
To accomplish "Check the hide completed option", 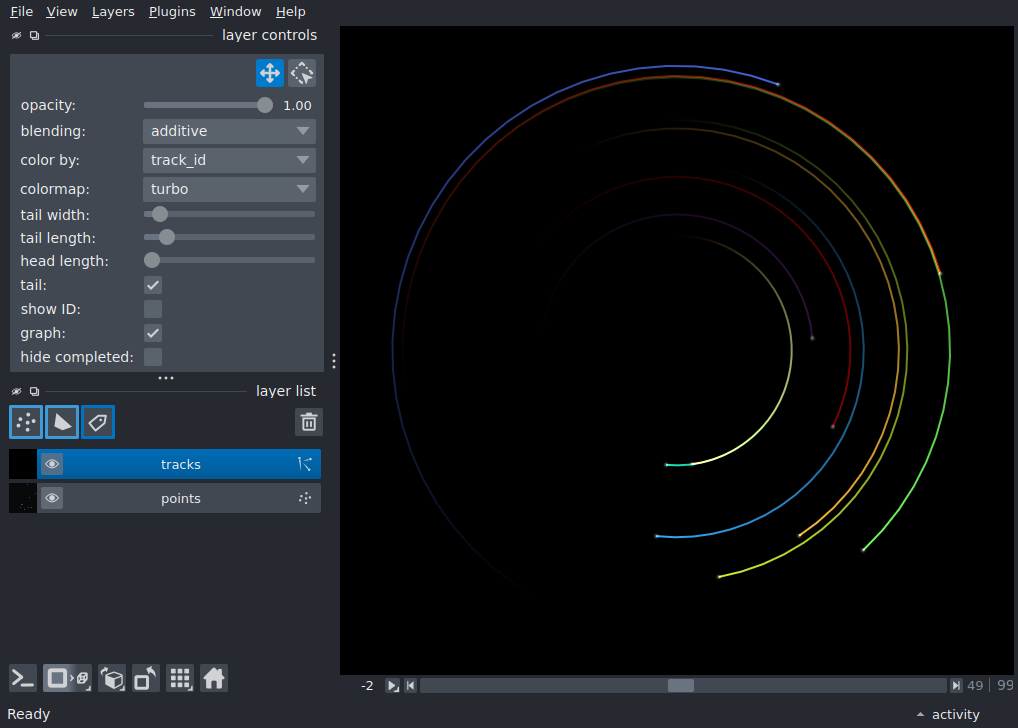I will (153, 357).
